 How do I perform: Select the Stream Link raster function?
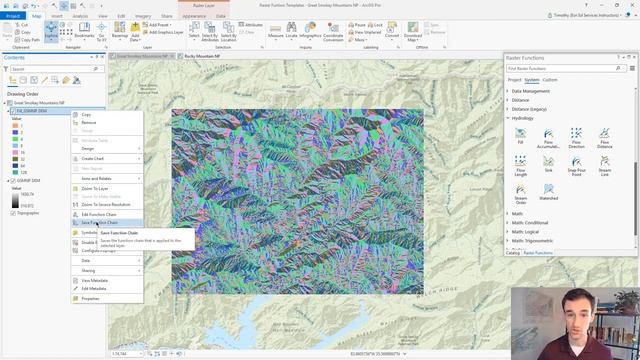[x=604, y=166]
